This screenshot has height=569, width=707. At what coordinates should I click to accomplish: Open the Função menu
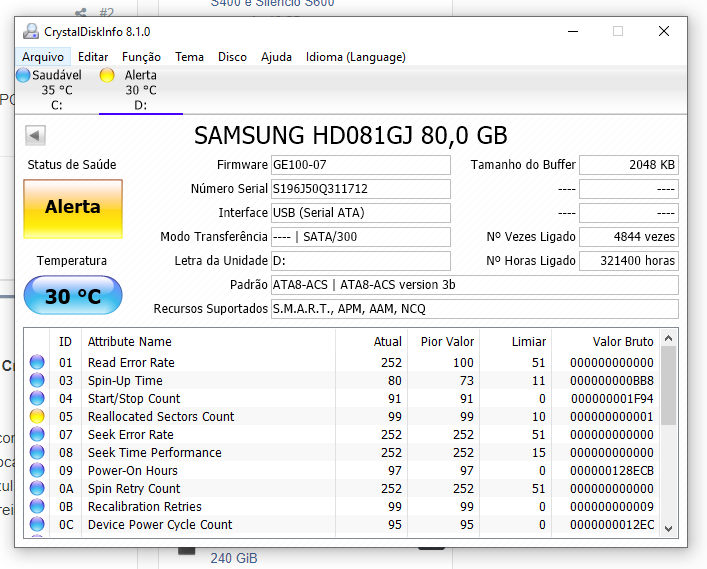(141, 57)
